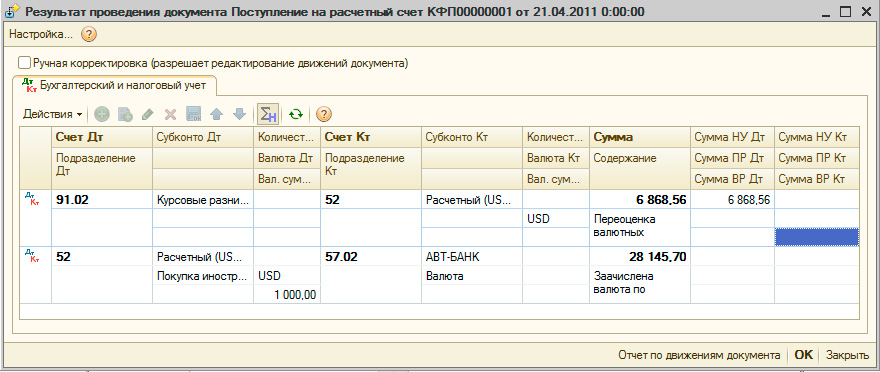Click the save record disk icon

click(194, 114)
